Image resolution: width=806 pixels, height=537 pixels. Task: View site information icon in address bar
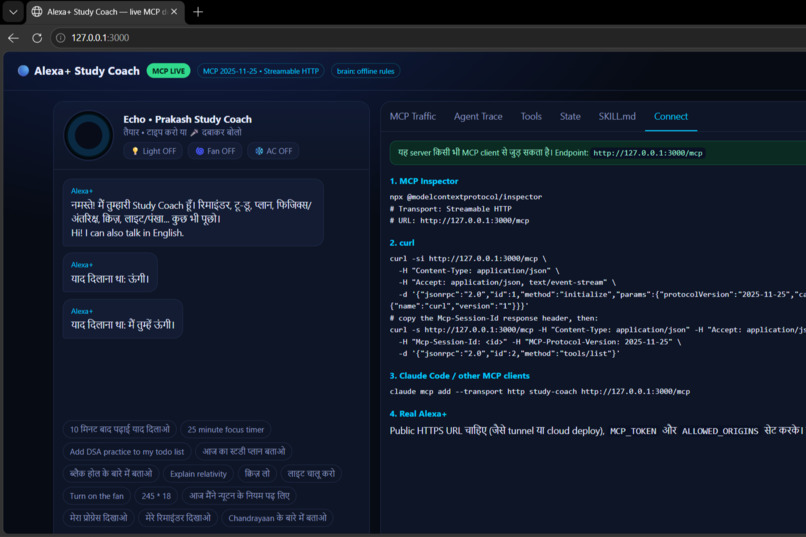tap(61, 38)
